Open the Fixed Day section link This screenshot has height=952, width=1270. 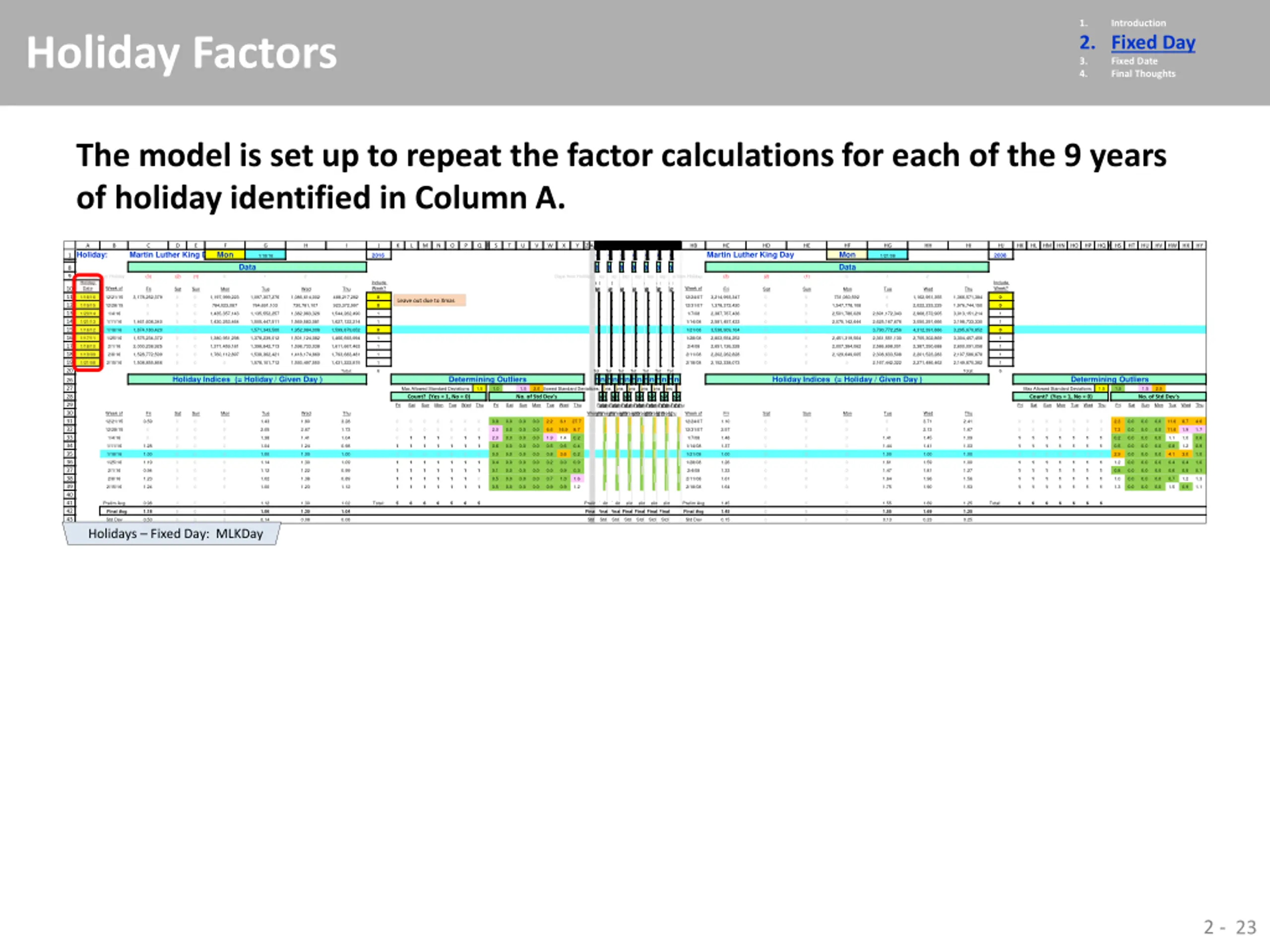[x=1152, y=43]
